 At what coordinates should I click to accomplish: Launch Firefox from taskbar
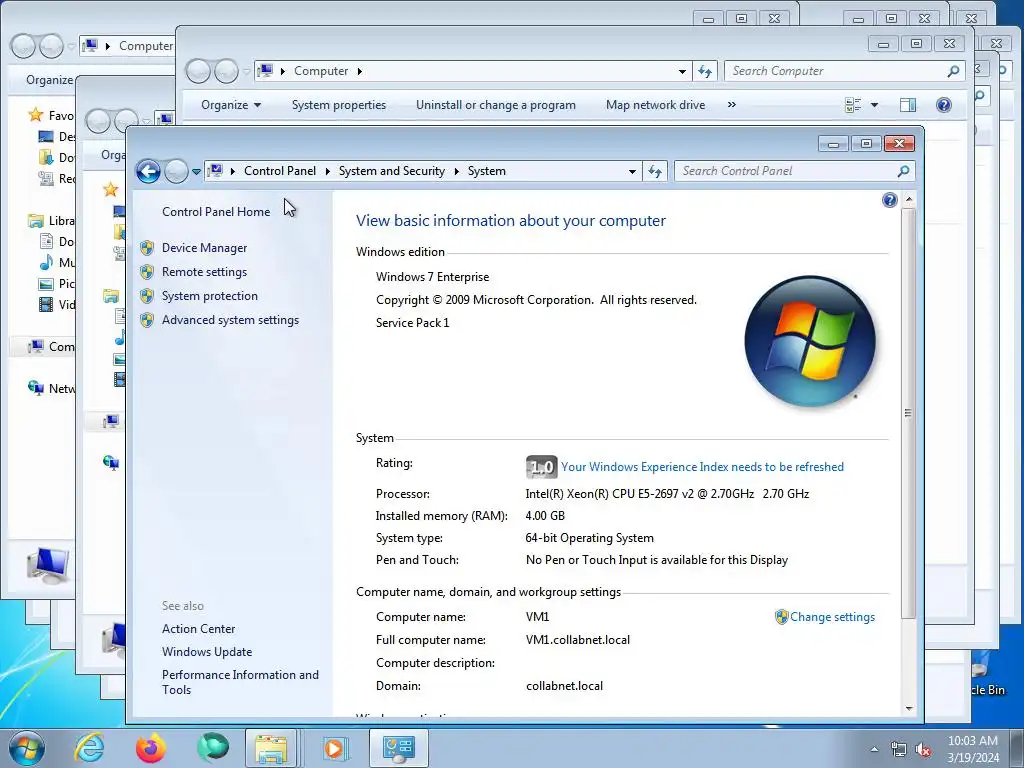pos(150,748)
